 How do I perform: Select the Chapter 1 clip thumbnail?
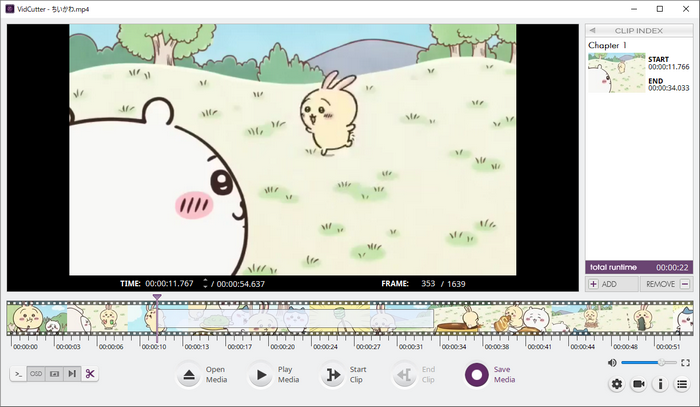[x=616, y=73]
